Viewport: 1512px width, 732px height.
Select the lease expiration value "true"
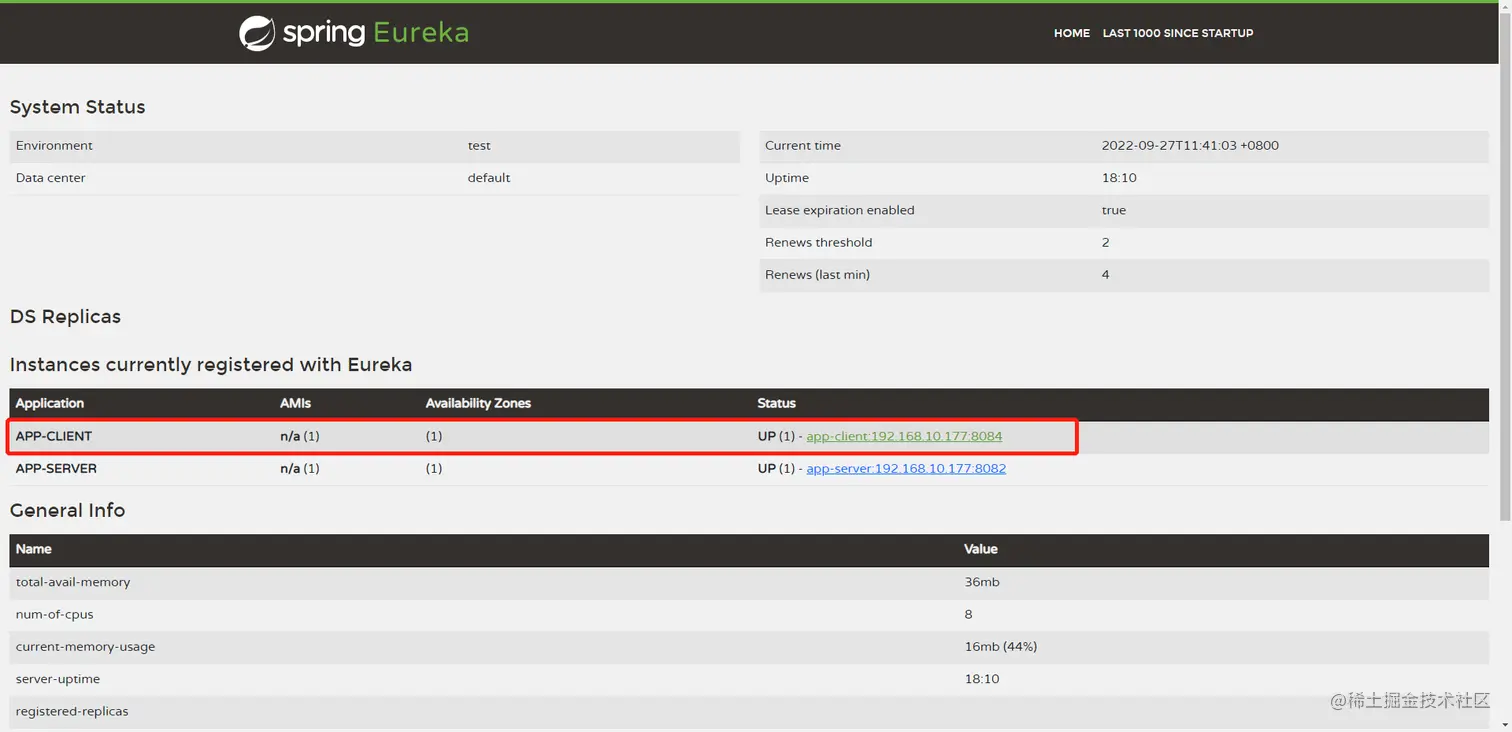pyautogui.click(x=1113, y=210)
